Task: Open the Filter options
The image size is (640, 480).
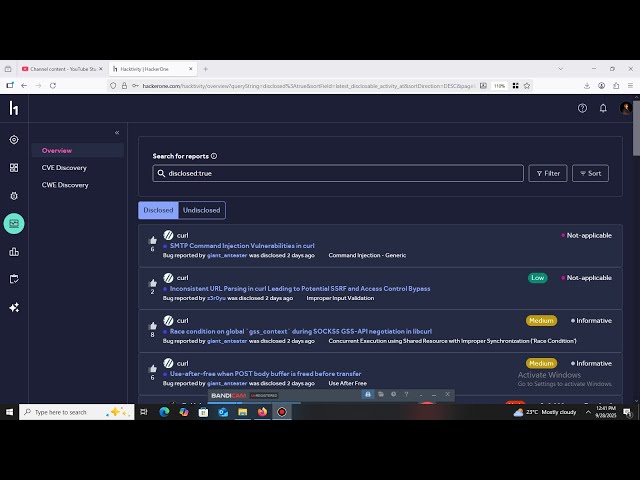Action: tap(548, 173)
